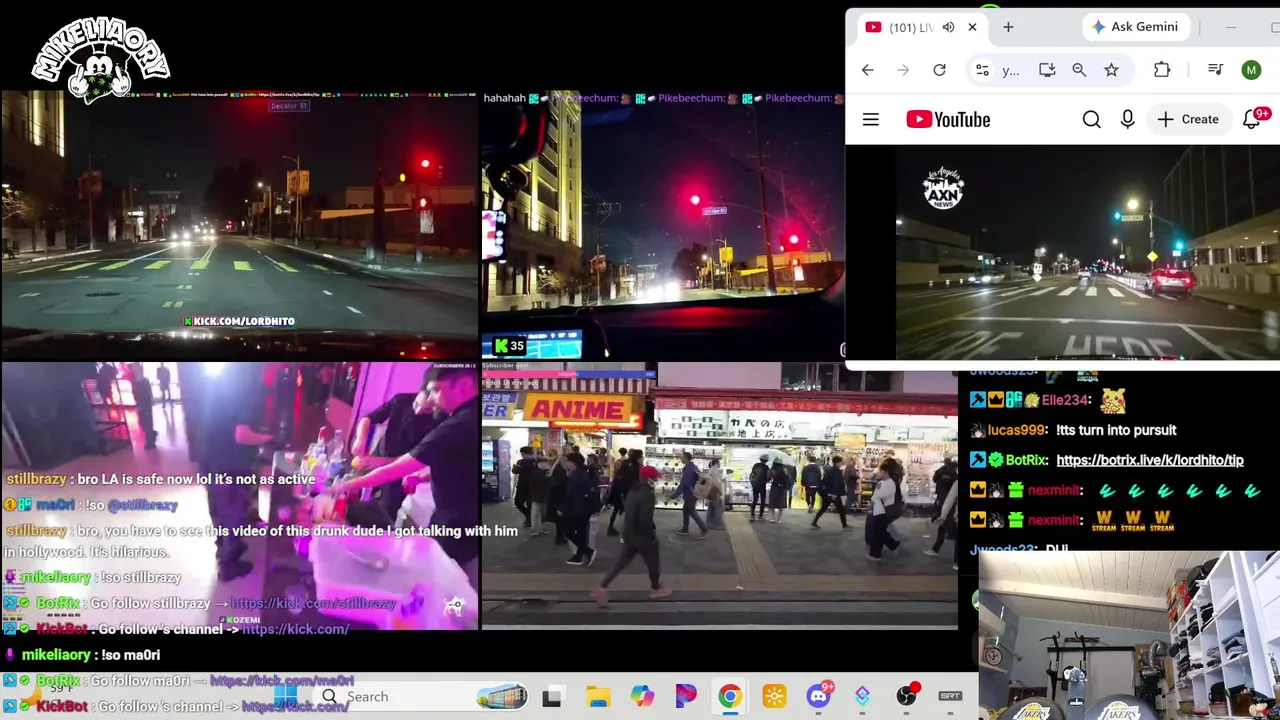This screenshot has height=720, width=1280.
Task: Open OBS Studio from the taskbar
Action: (x=907, y=697)
